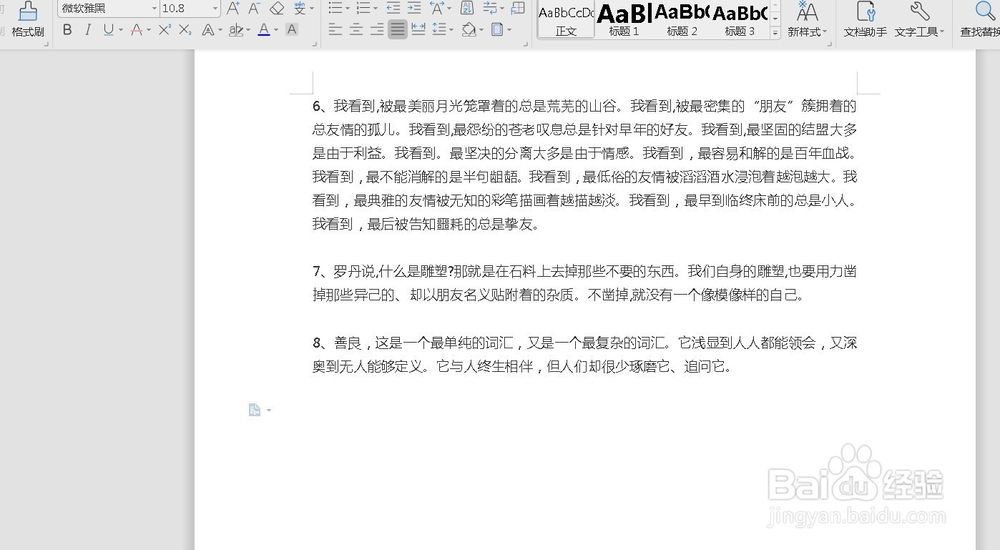The height and width of the screenshot is (550, 1000).
Task: Open paragraph group dialog launcher
Action: (526, 44)
